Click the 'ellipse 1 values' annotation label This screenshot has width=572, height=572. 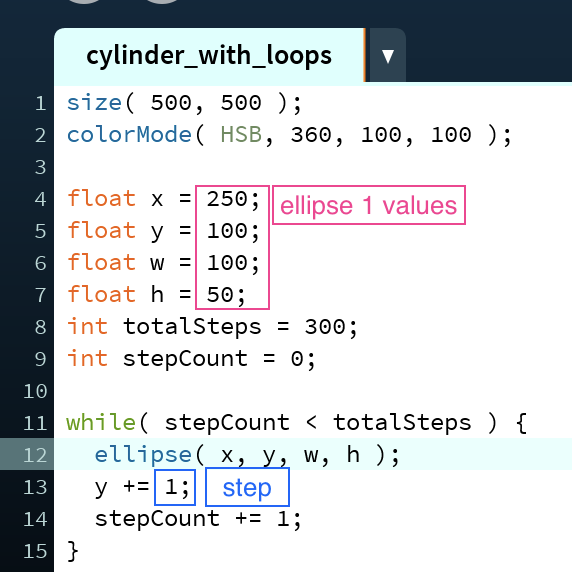[x=369, y=205]
